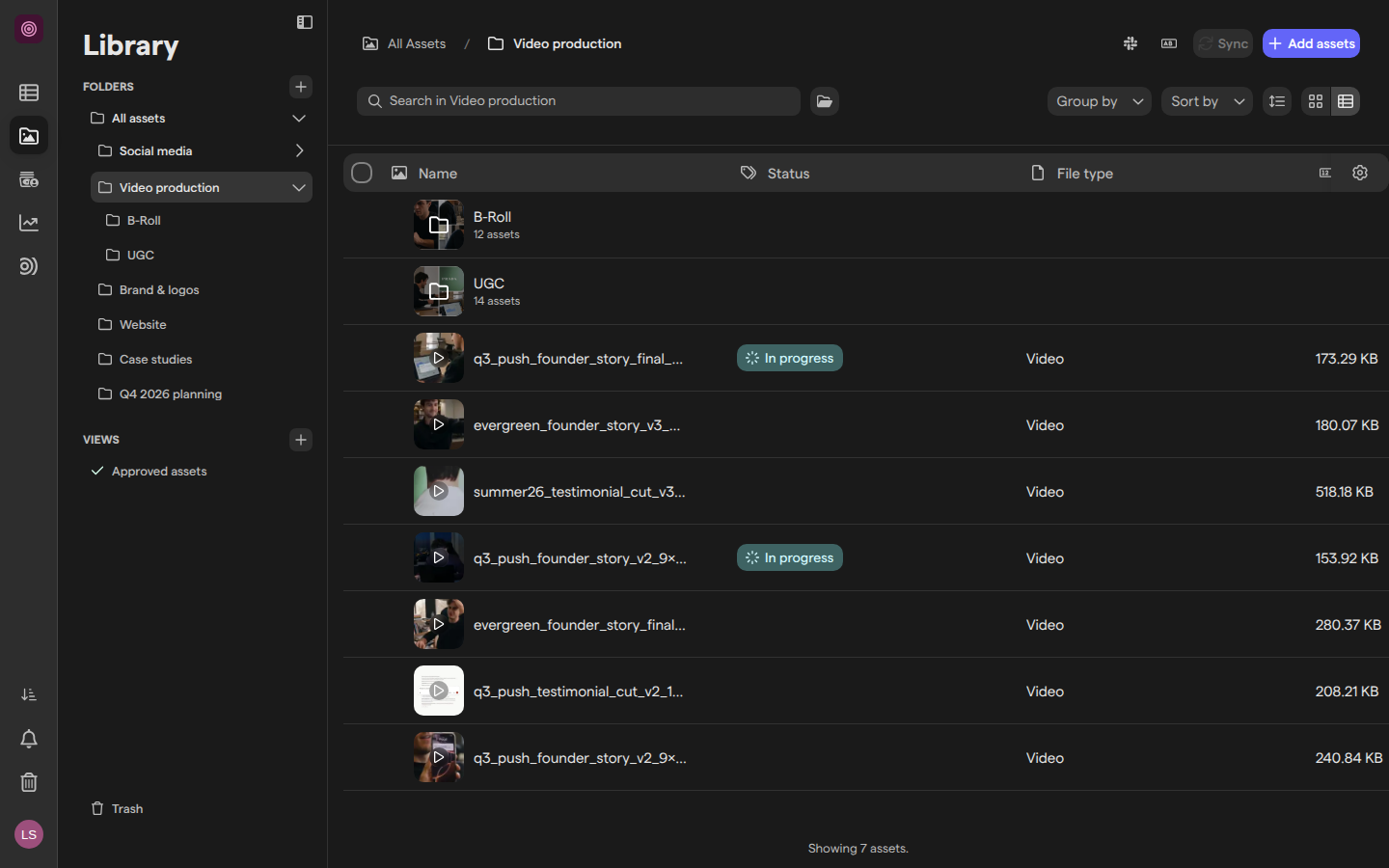Play q3_push_founder_story_final video thumbnail
Viewport: 1389px width, 868px height.
point(439,358)
